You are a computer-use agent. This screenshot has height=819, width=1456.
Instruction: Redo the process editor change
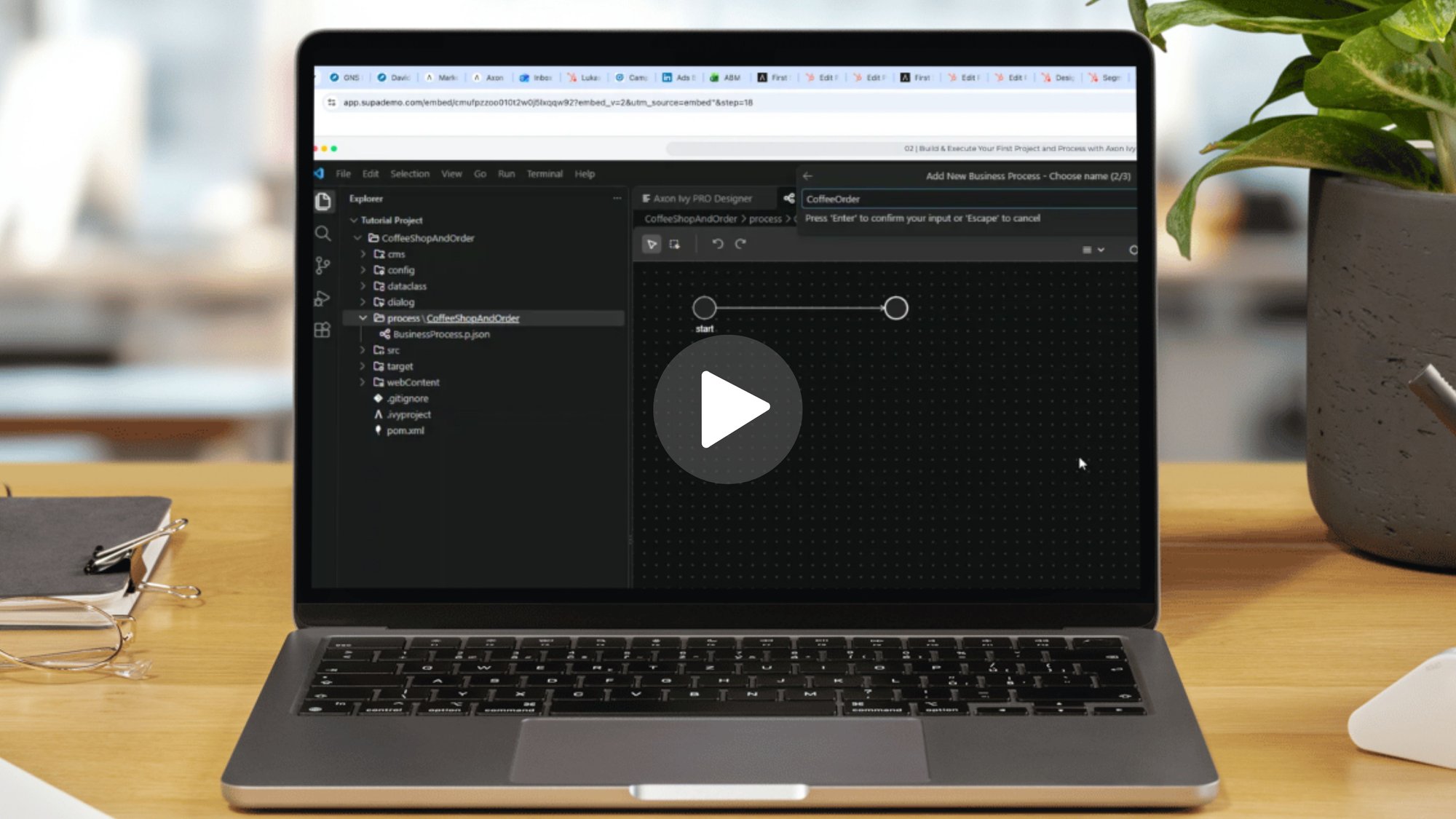pos(740,244)
